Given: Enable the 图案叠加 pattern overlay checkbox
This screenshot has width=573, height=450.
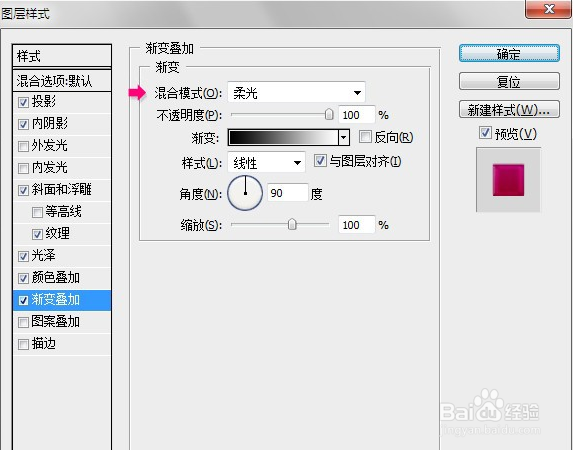Looking at the screenshot, I should [23, 322].
